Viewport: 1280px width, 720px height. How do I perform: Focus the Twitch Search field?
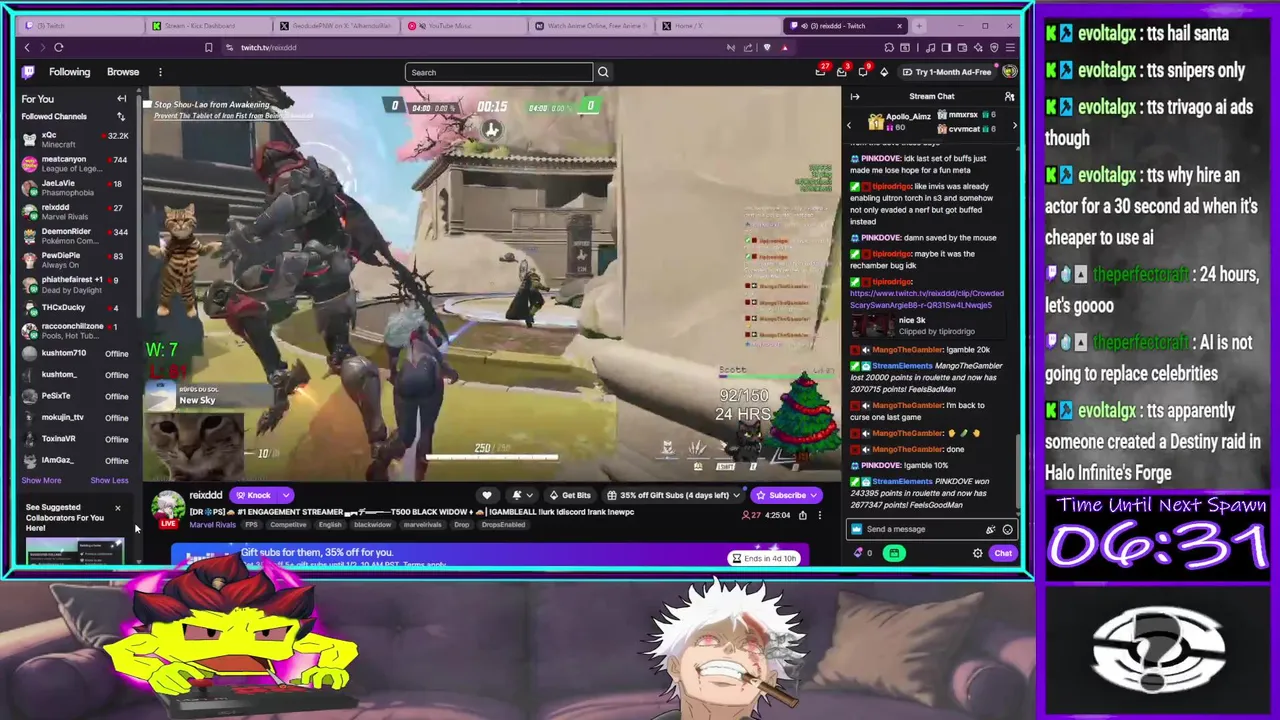pyautogui.click(x=499, y=72)
